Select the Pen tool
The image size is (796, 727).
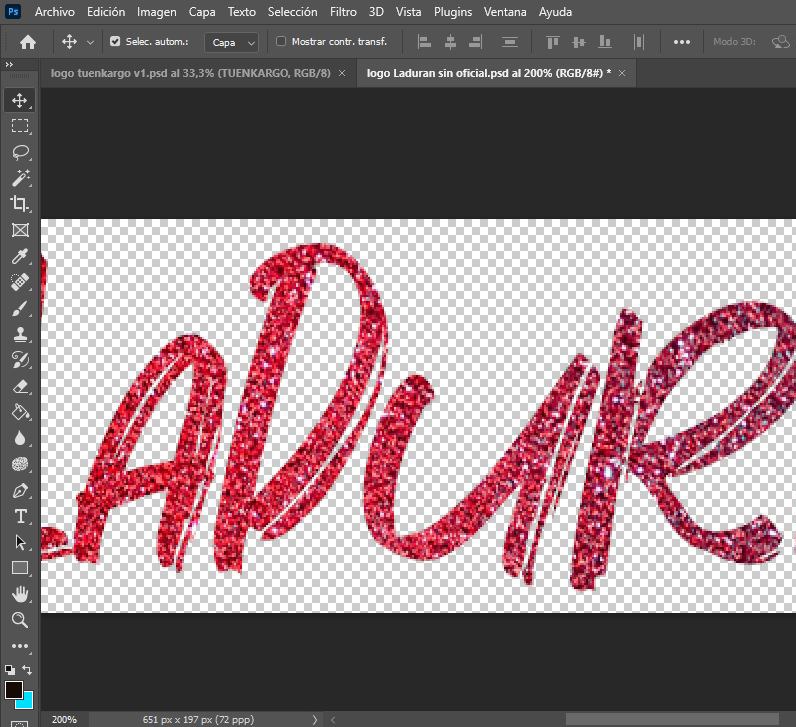point(20,490)
